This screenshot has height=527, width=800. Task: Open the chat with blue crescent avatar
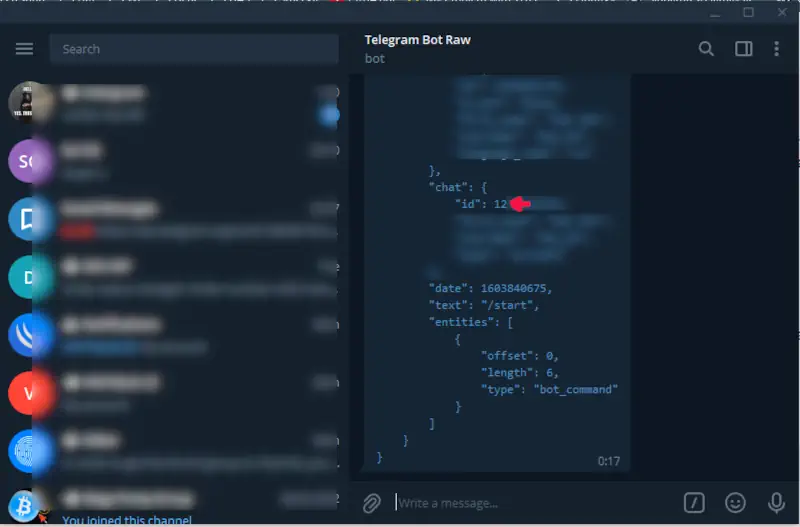(x=173, y=335)
